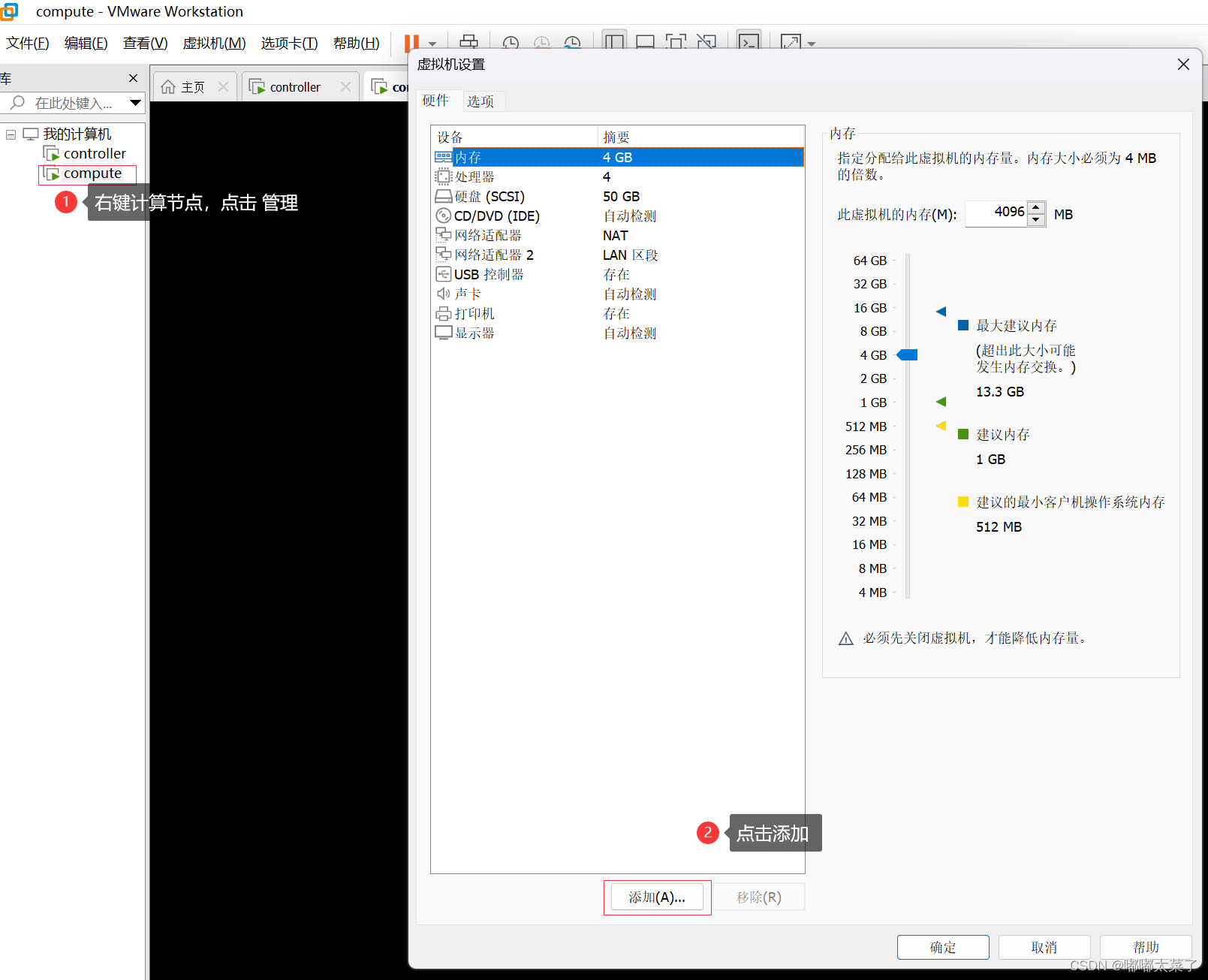This screenshot has width=1208, height=980.
Task: Select the 硬盘 (SCSI) hard disk icon
Action: 444,196
